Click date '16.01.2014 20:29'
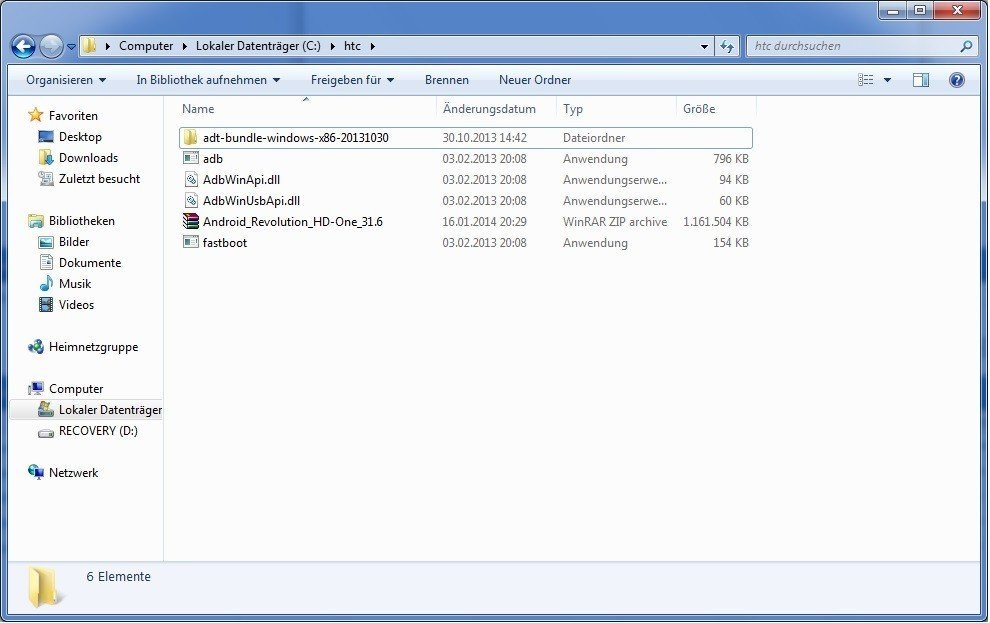The image size is (990, 623). pos(484,222)
